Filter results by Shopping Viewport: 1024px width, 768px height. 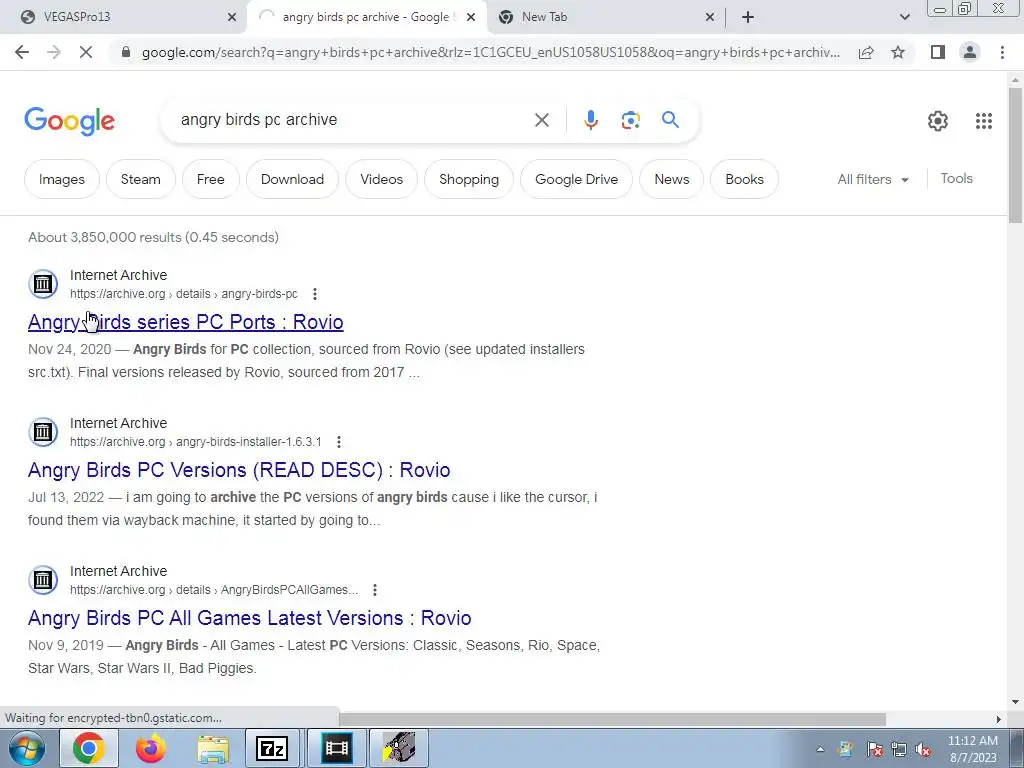pyautogui.click(x=469, y=179)
